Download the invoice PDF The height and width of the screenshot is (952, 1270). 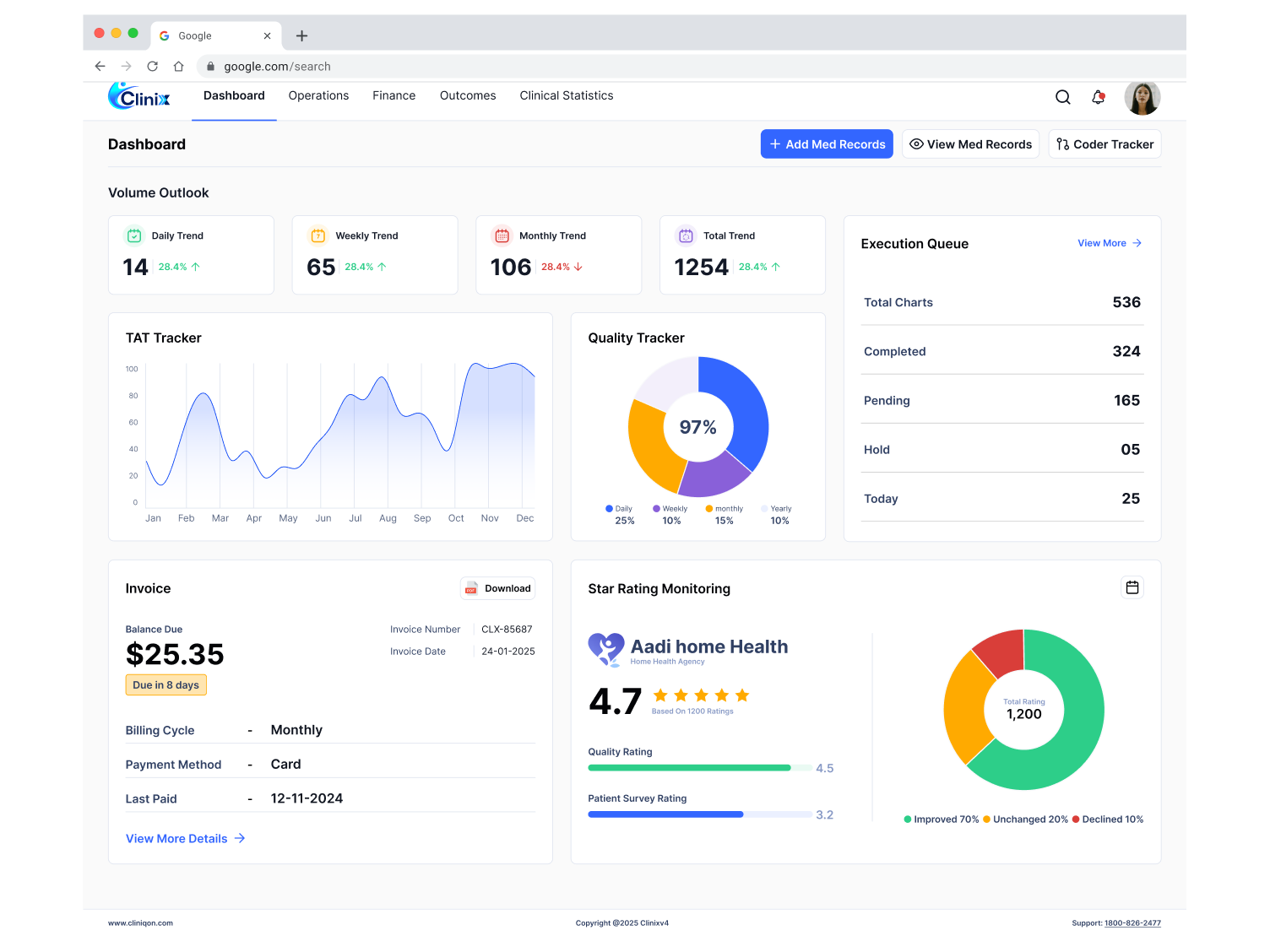(498, 588)
